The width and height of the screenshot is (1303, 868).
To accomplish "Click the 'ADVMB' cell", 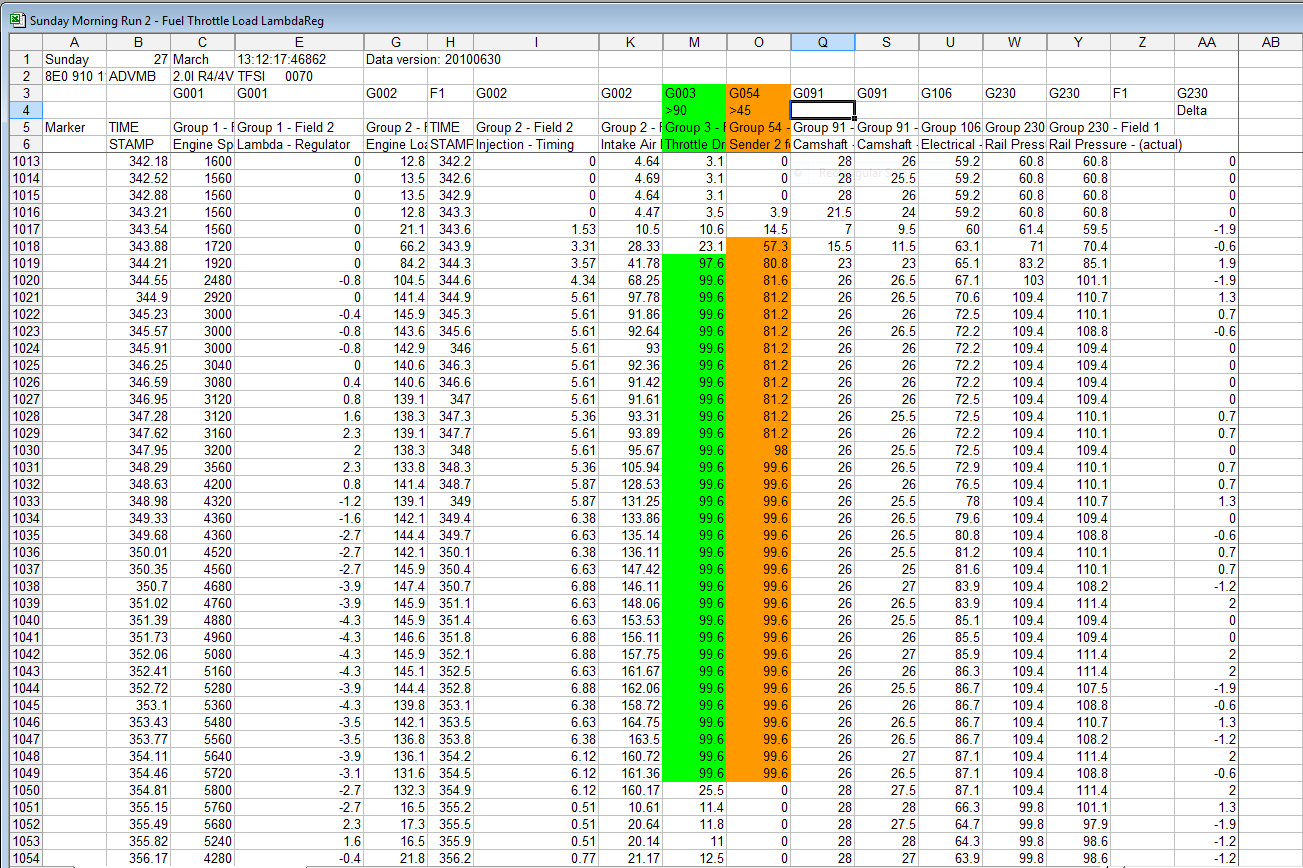I will (x=138, y=76).
